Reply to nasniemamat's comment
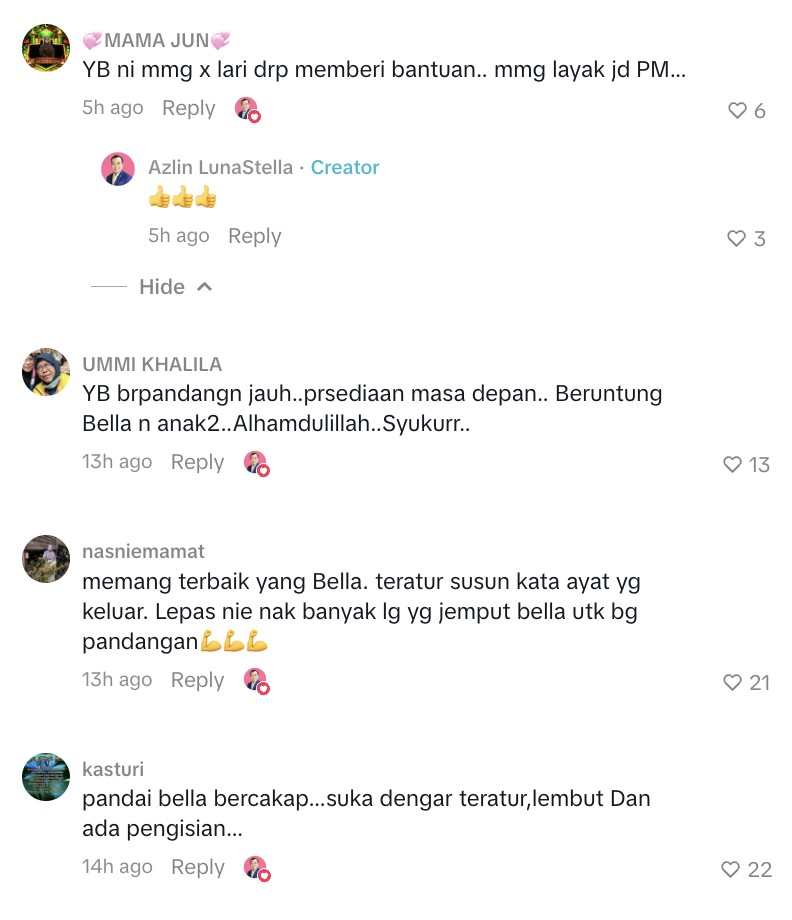 tap(198, 680)
